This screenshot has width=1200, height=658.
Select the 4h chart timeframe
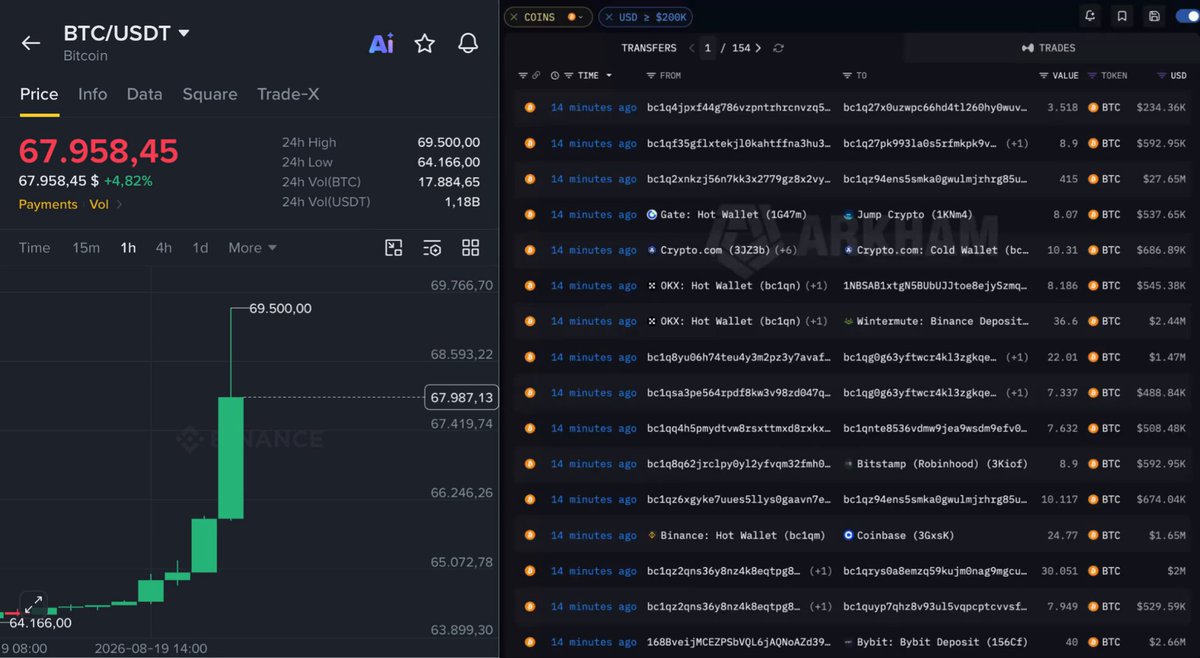[x=163, y=248]
